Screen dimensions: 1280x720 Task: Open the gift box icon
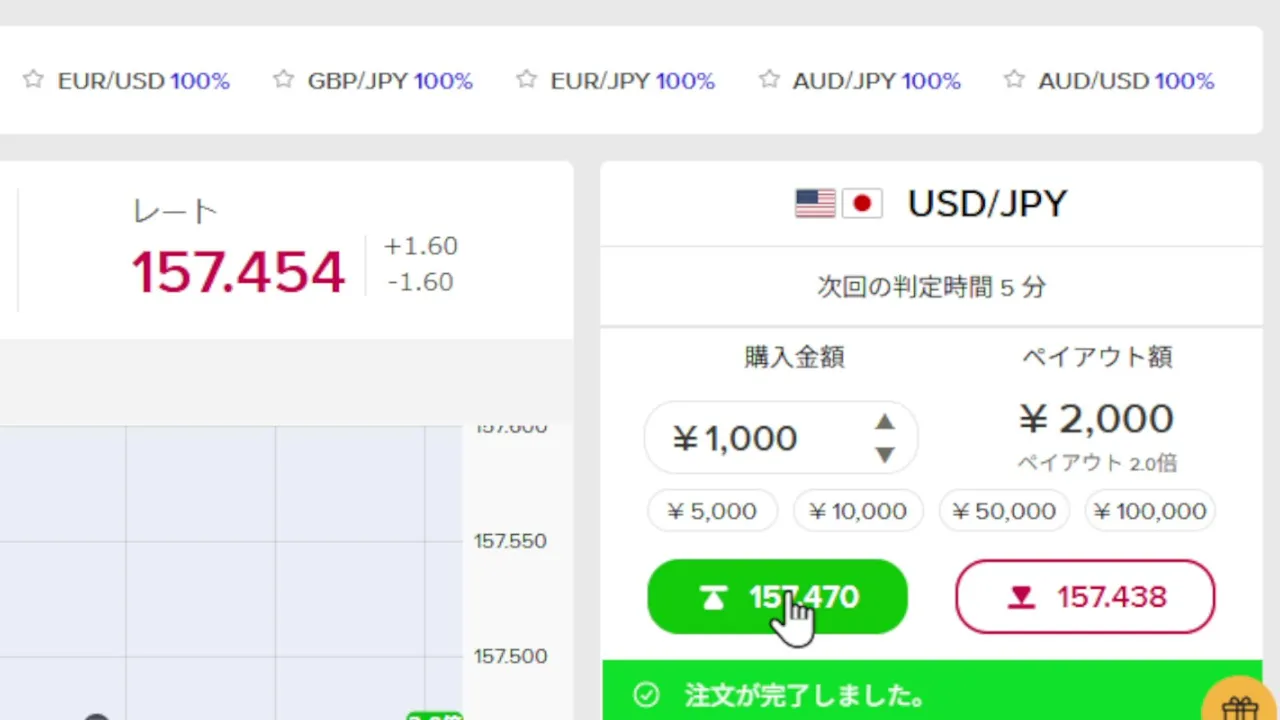coord(1240,702)
